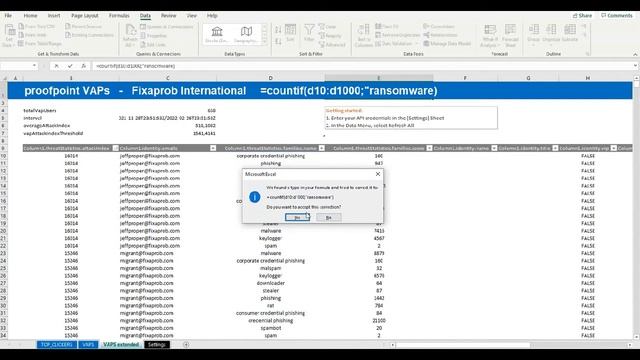The width and height of the screenshot is (640, 360).
Task: Open Recent Sources
Action: (84, 27)
